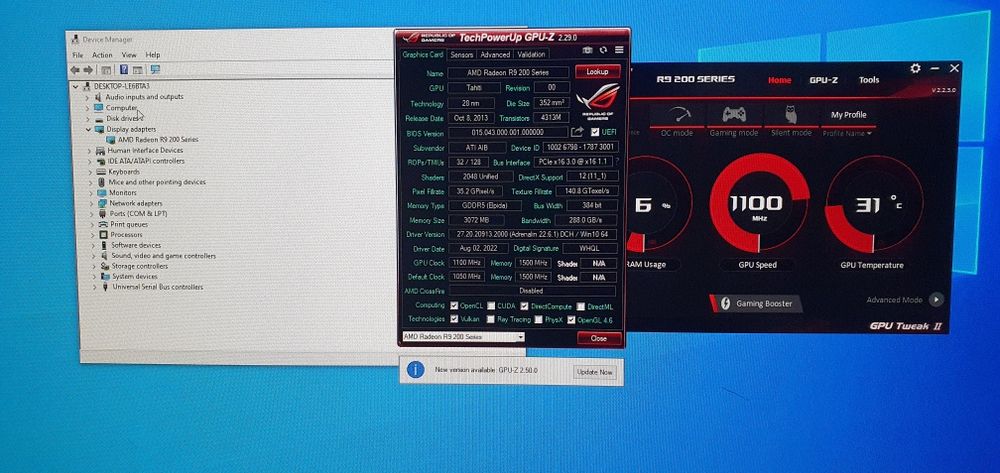This screenshot has height=473, width=1000.
Task: Take a GPU-Z screenshot with the camera icon
Action: (587, 50)
